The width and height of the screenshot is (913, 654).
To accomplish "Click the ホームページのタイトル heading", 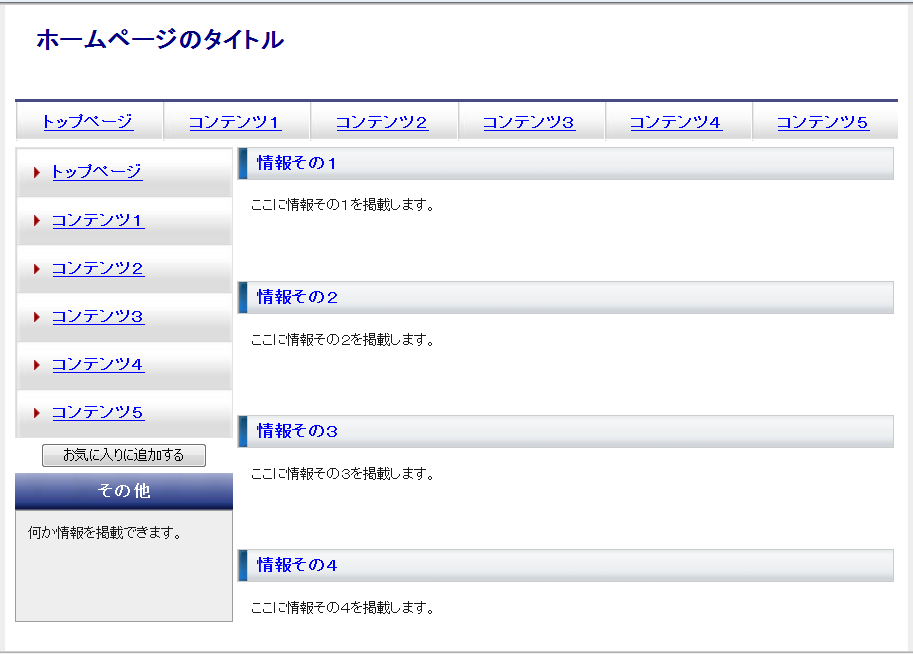I will tap(160, 40).
